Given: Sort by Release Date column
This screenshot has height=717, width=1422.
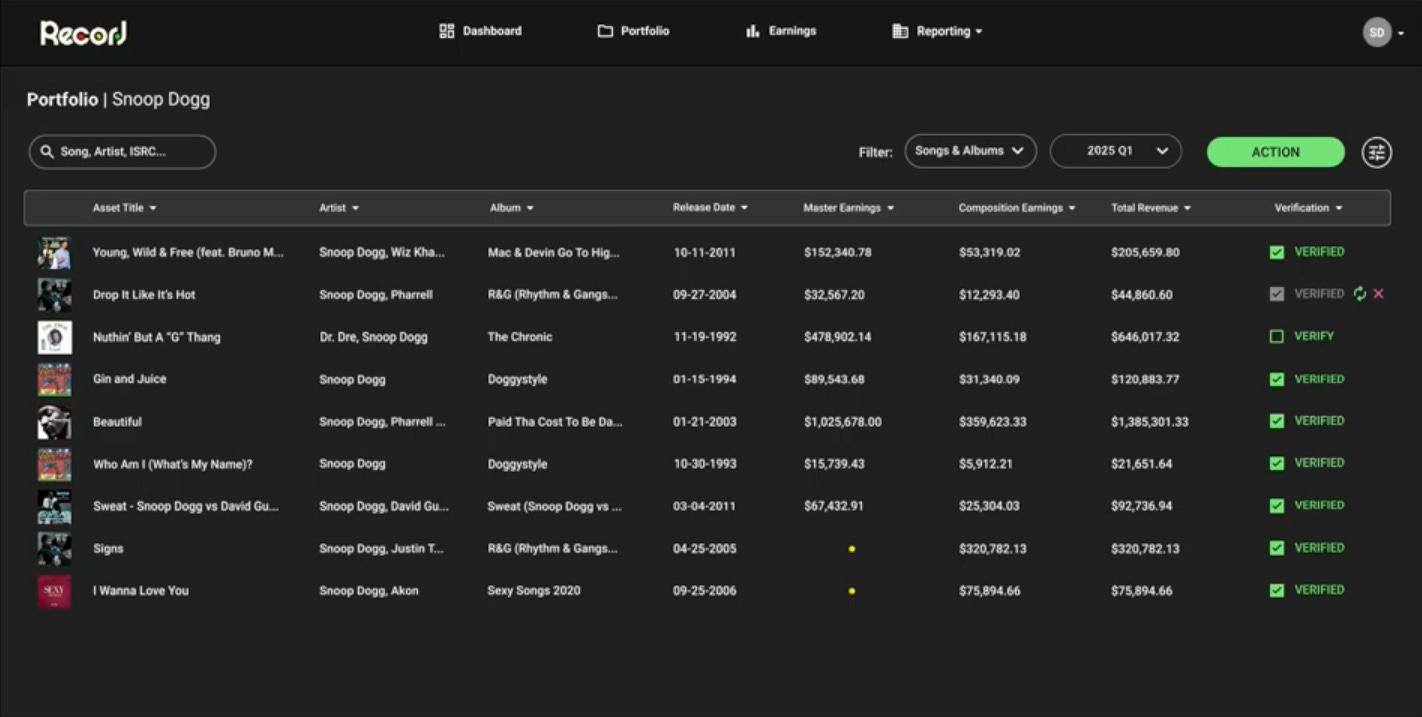Looking at the screenshot, I should [710, 208].
